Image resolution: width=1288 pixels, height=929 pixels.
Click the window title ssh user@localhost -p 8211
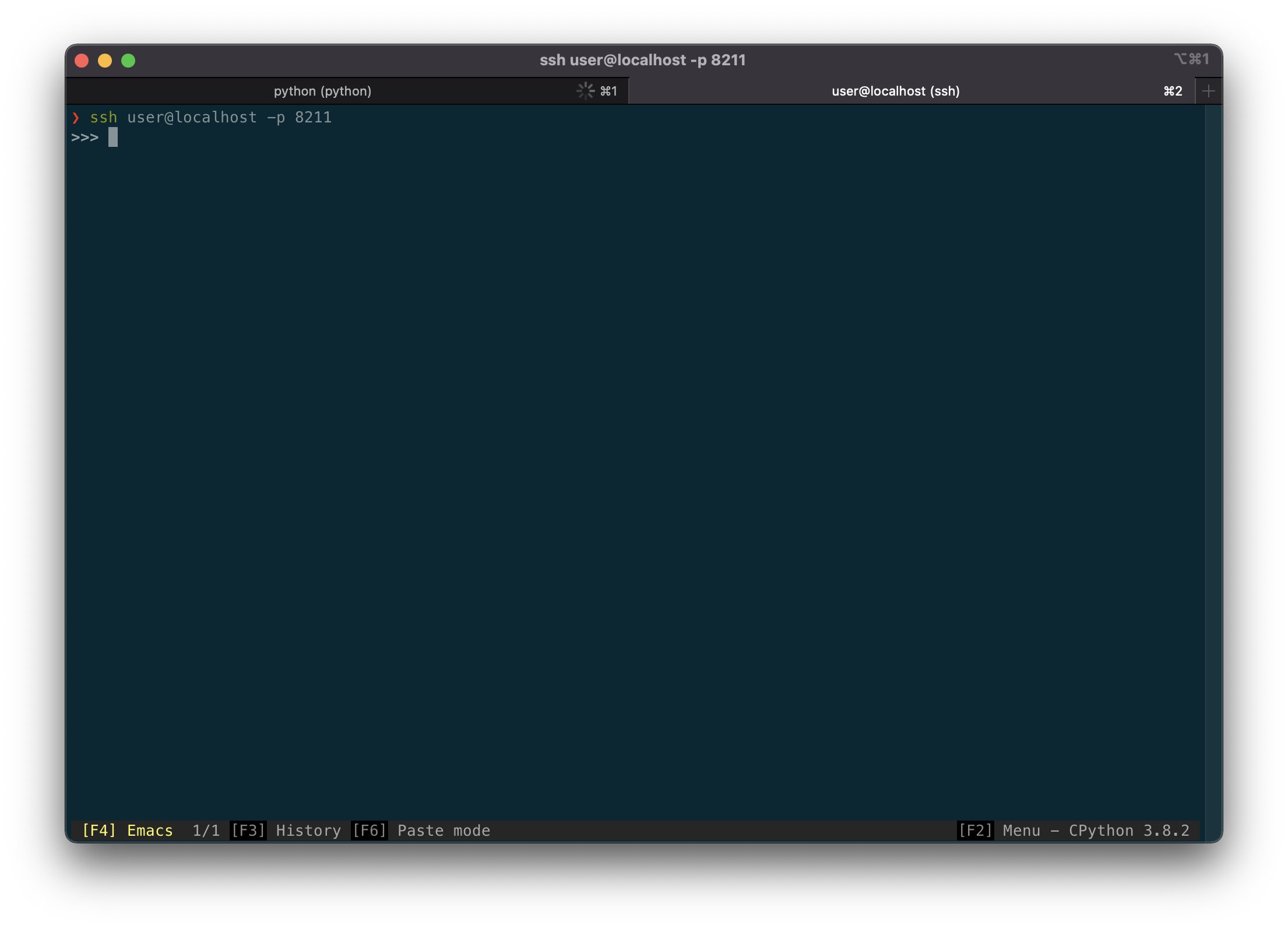point(642,59)
